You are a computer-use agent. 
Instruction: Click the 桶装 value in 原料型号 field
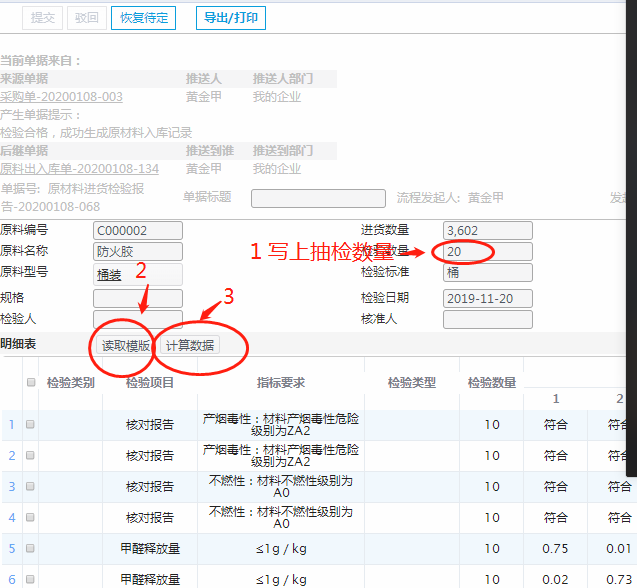tap(110, 275)
